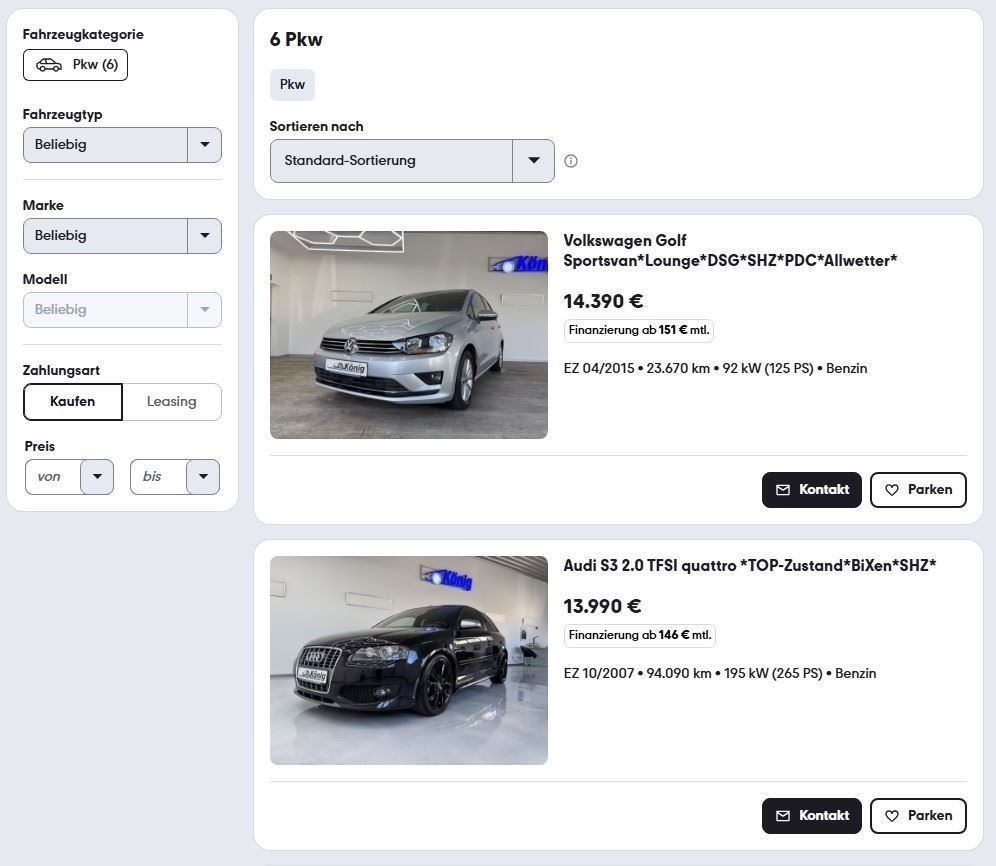This screenshot has width=996, height=866.
Task: View the black Audi S3 photo
Action: pyautogui.click(x=409, y=660)
